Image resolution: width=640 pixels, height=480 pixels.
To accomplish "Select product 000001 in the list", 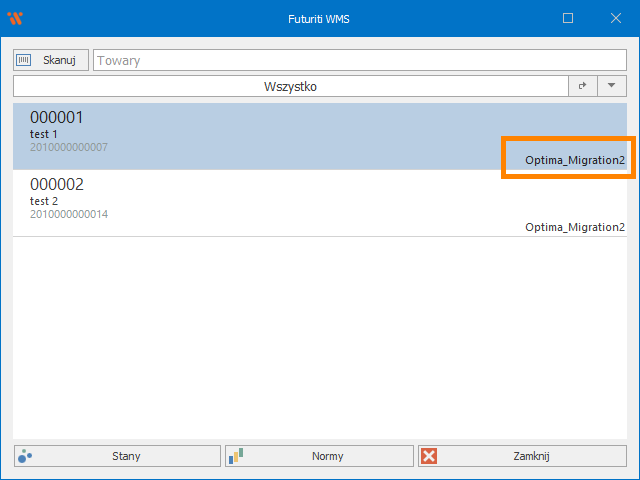I will point(57,118).
